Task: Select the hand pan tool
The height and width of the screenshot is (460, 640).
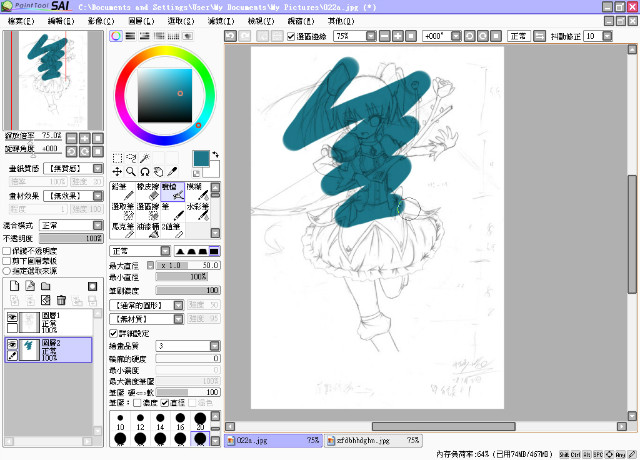Action: point(159,172)
